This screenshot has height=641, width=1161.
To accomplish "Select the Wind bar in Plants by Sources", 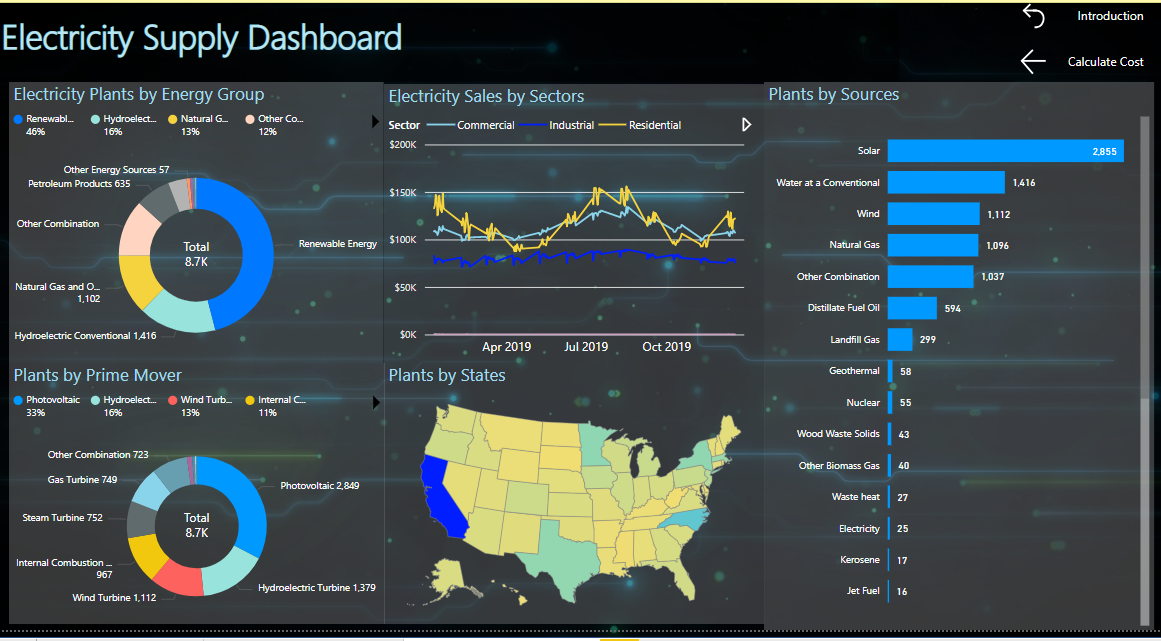I will point(934,214).
